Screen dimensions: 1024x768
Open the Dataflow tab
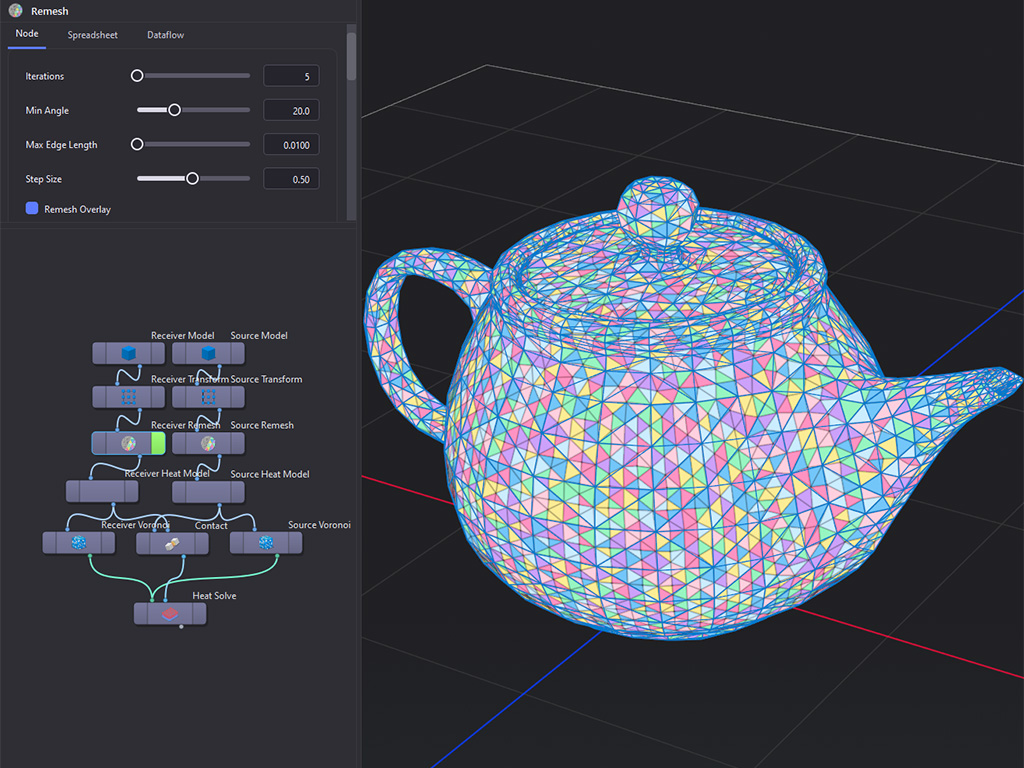pos(165,35)
